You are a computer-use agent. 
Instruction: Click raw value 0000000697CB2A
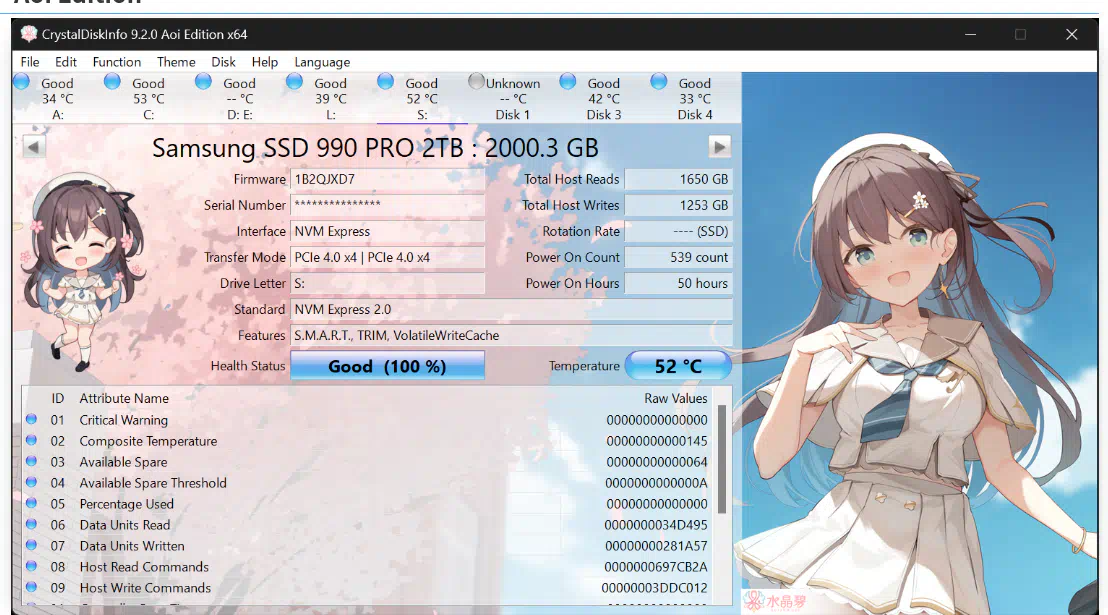tap(656, 567)
